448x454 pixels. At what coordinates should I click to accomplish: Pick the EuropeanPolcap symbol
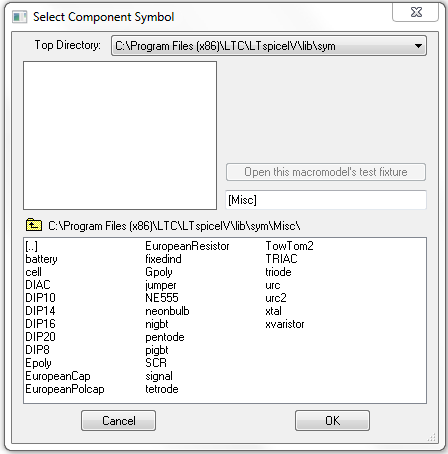pyautogui.click(x=65, y=389)
